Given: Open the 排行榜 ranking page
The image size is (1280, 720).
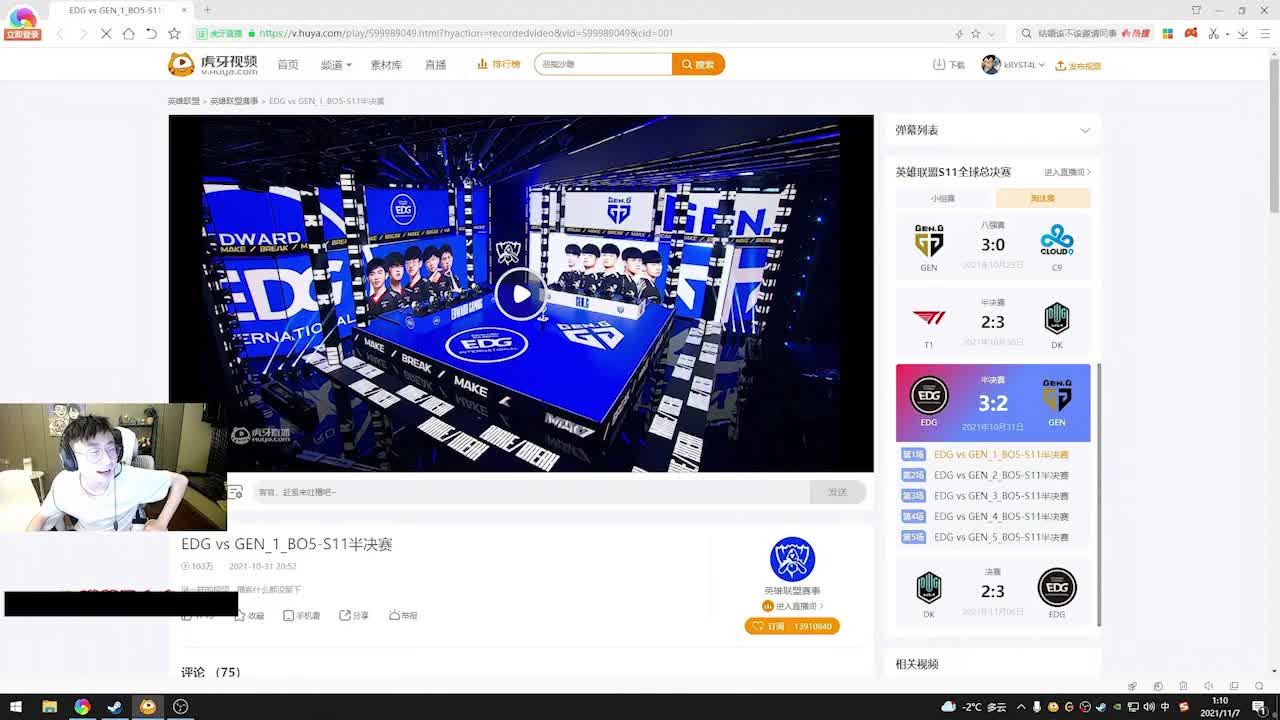Looking at the screenshot, I should [x=498, y=64].
